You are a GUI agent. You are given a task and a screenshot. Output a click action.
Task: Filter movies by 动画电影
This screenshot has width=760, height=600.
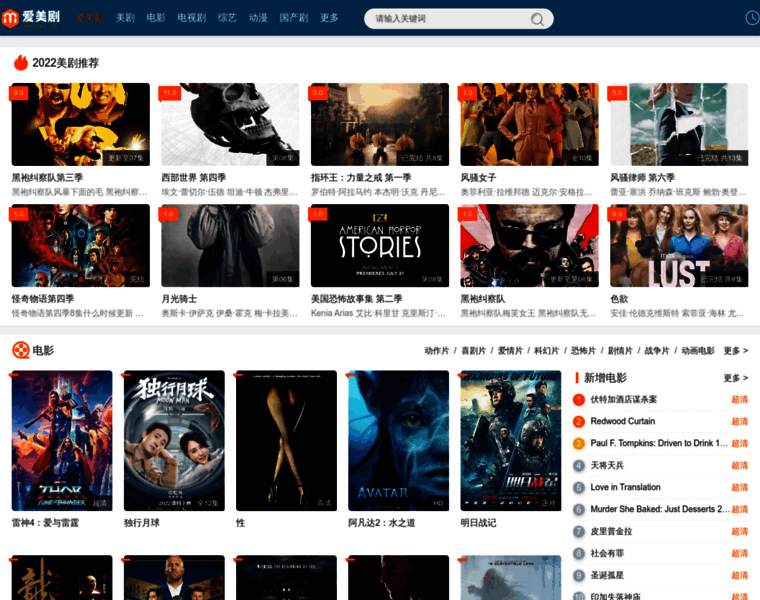pos(698,350)
